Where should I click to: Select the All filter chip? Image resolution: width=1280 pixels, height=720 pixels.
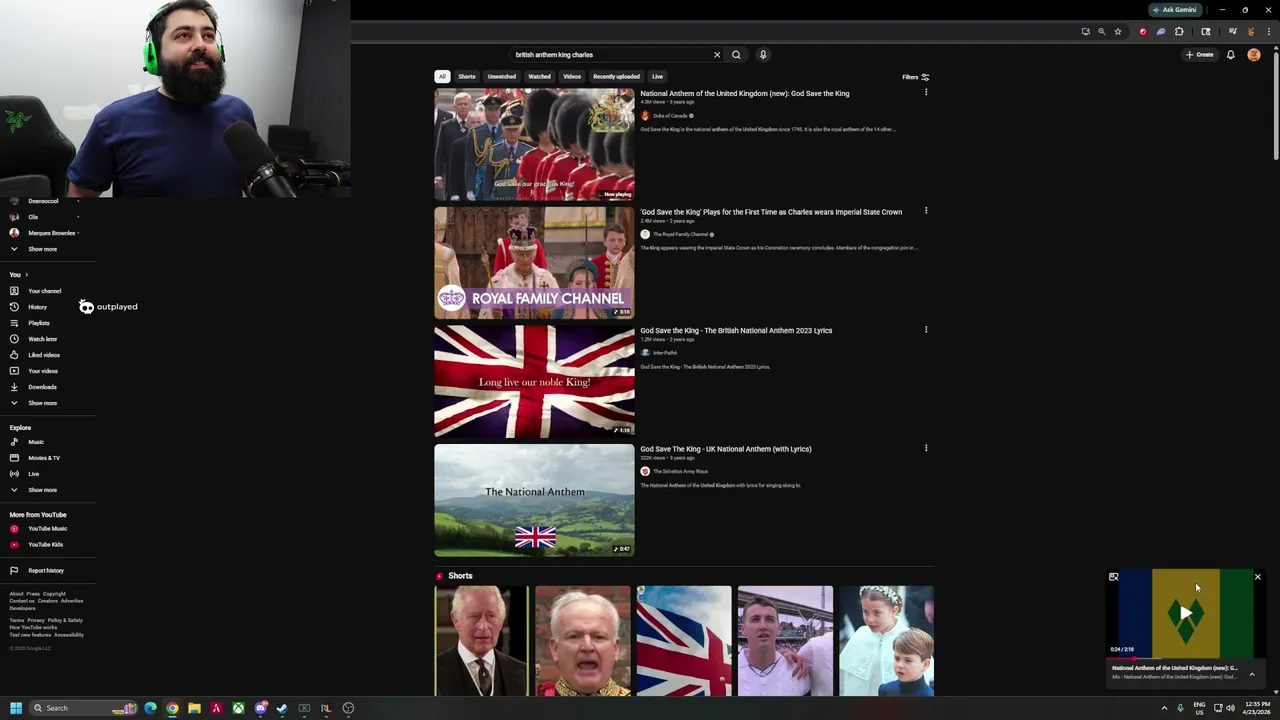pos(442,76)
